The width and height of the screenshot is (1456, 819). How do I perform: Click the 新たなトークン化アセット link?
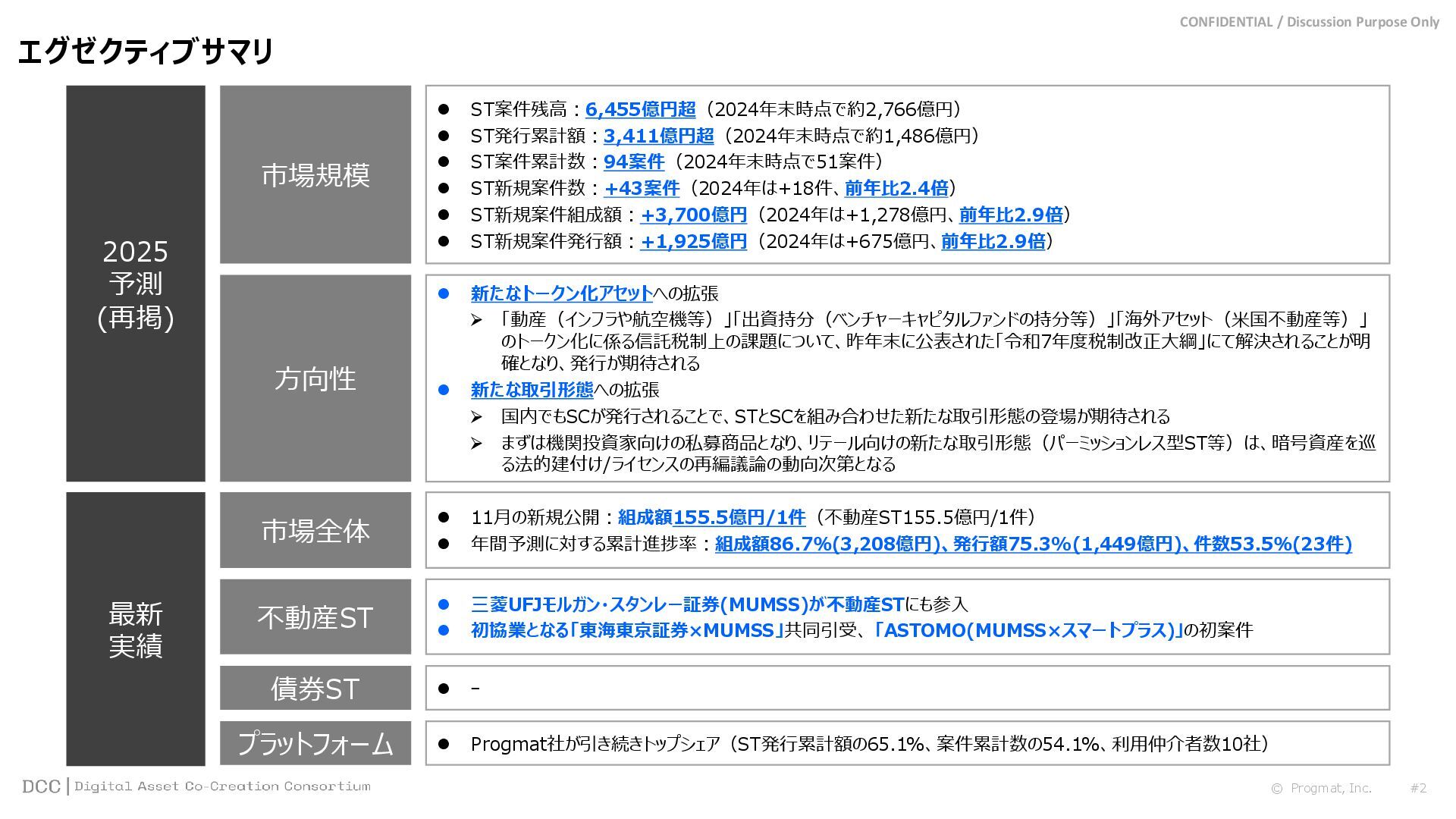coord(561,293)
